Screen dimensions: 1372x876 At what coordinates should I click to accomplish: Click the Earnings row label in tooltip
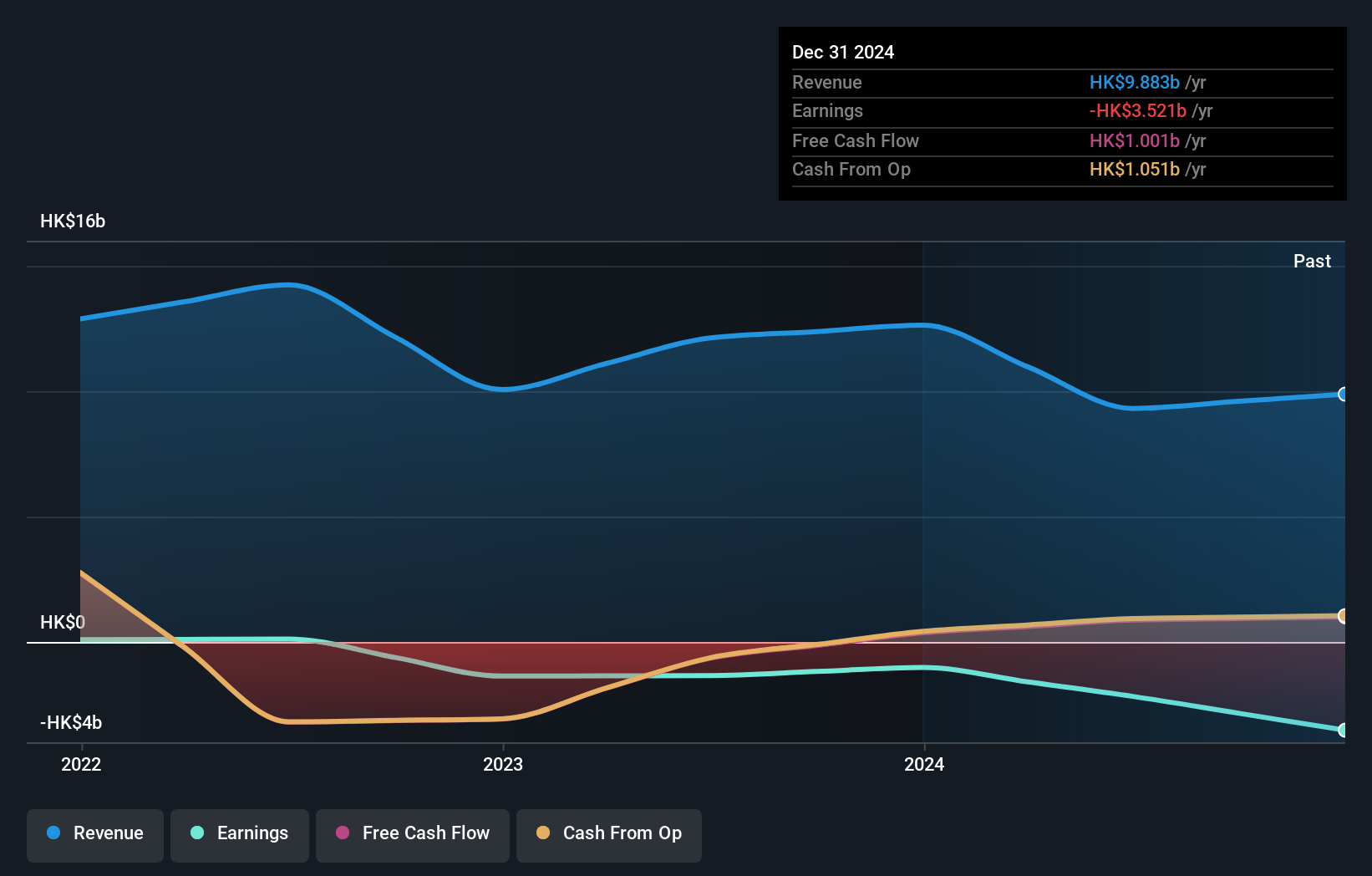pyautogui.click(x=827, y=111)
